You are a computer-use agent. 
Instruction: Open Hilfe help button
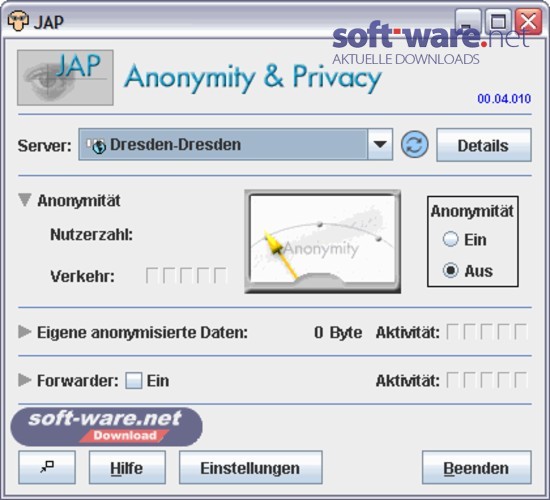tap(127, 467)
